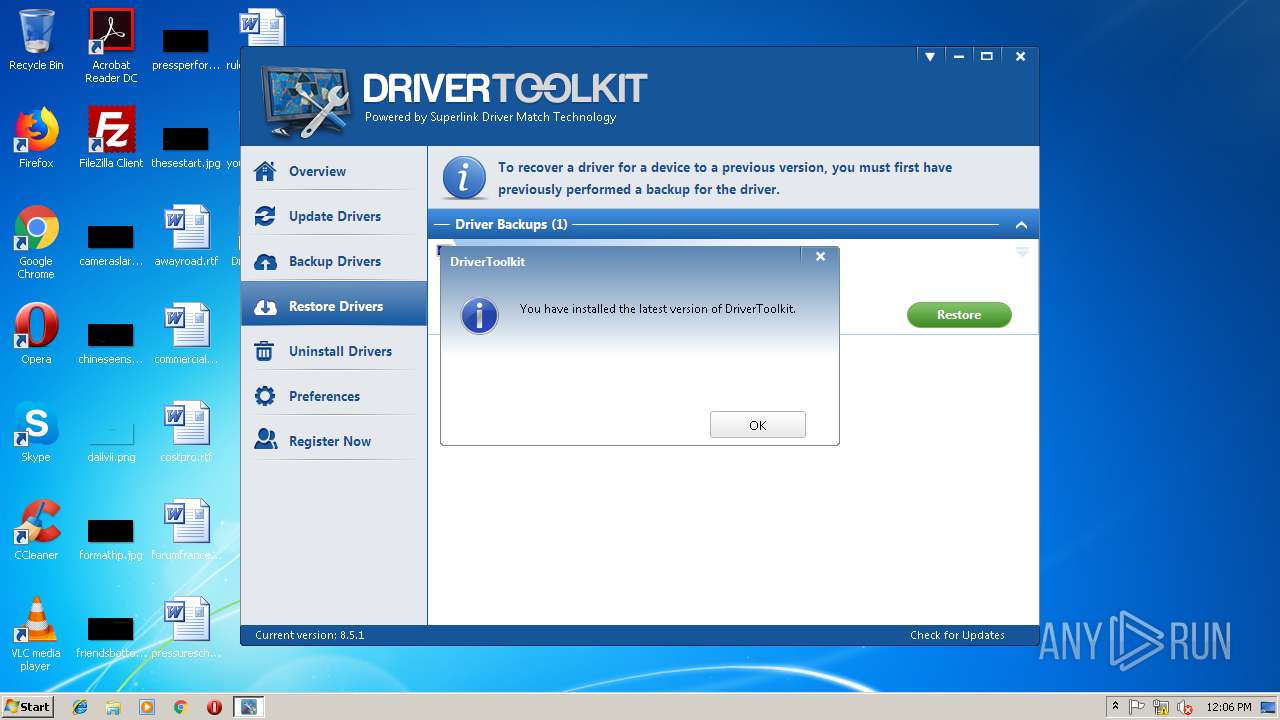Open Windows Explorer from the taskbar

coord(113,707)
